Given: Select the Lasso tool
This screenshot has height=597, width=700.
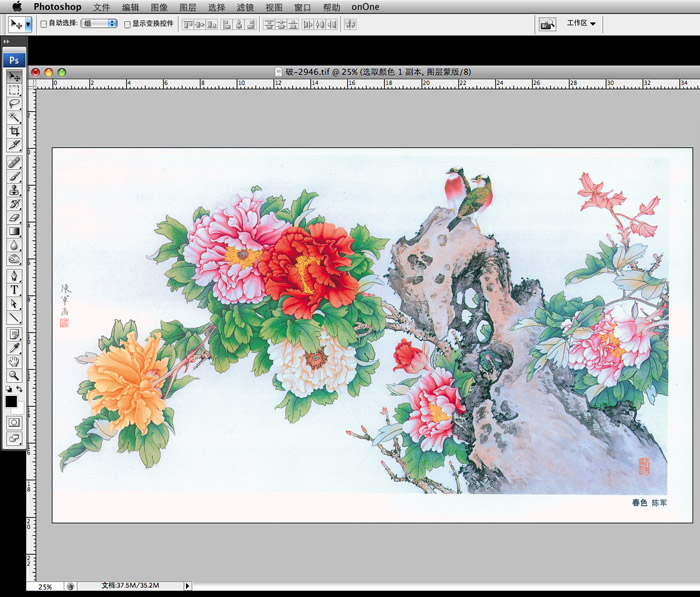Looking at the screenshot, I should [x=14, y=104].
